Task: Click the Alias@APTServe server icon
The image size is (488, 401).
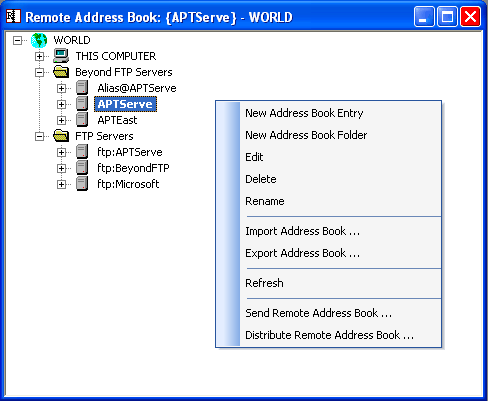Action: pyautogui.click(x=82, y=88)
